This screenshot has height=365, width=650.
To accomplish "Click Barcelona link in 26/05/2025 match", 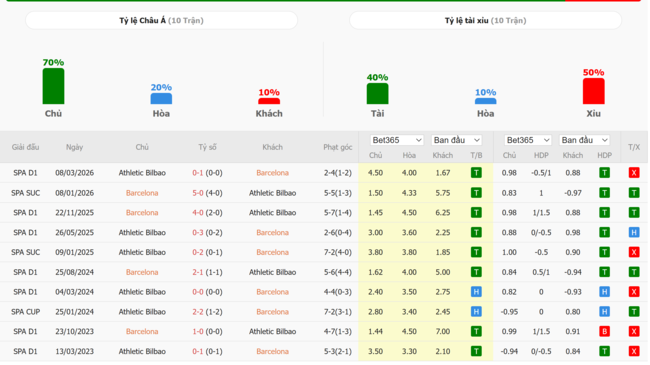I will [x=272, y=233].
